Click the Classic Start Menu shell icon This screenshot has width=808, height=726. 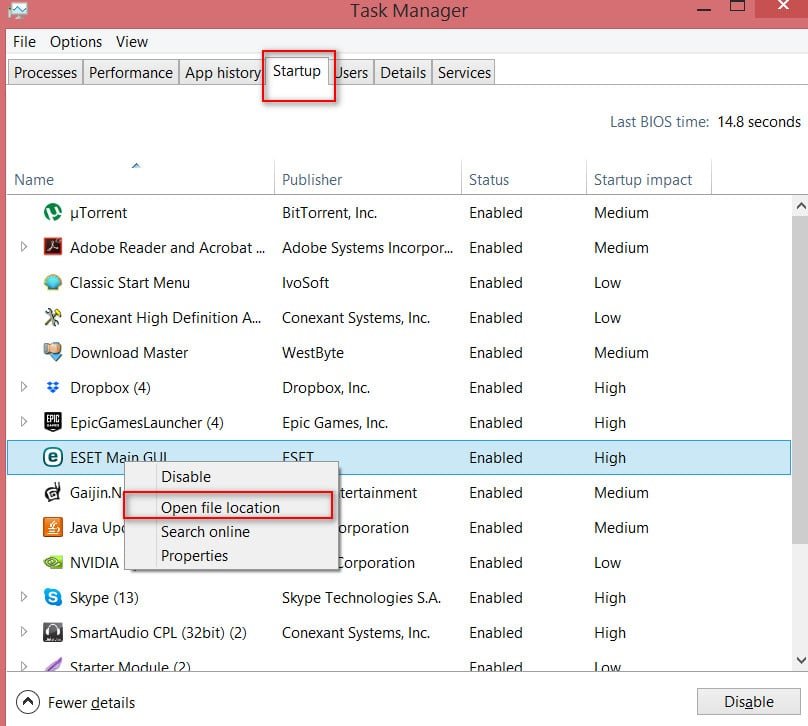click(53, 282)
